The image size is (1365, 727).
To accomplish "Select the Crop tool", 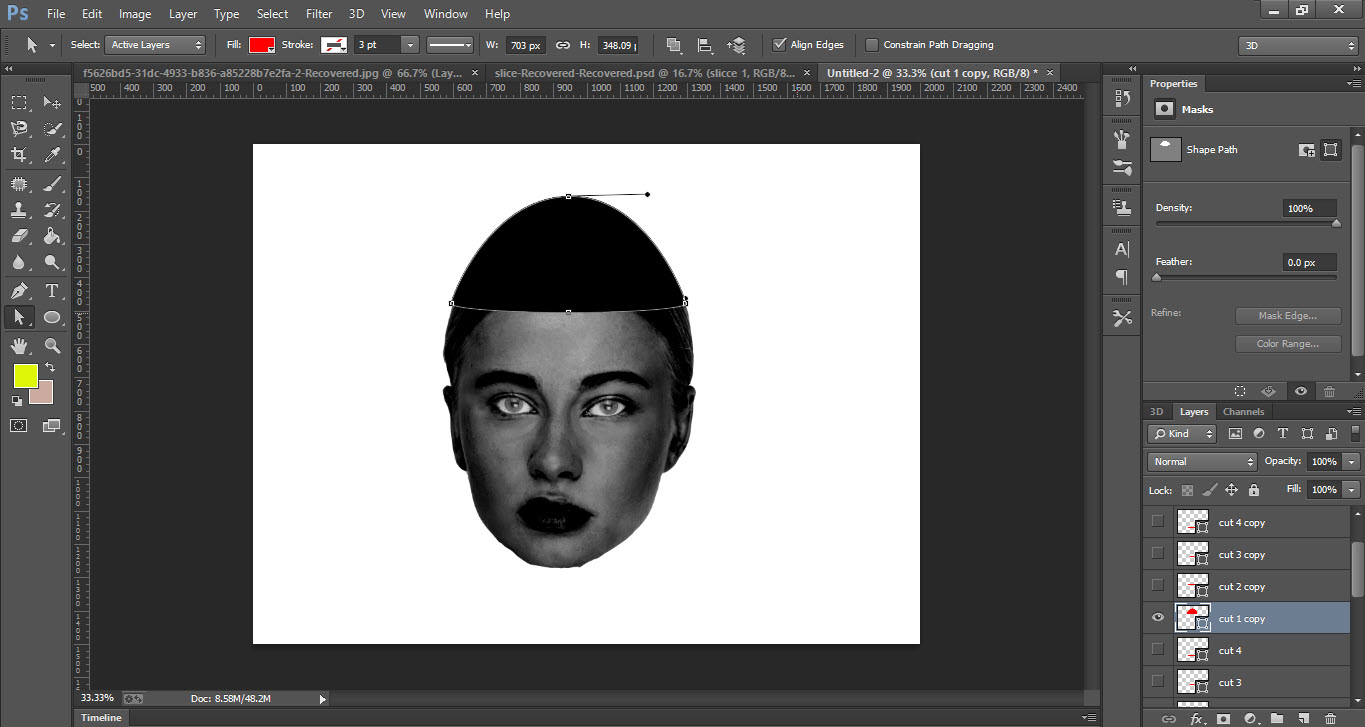I will point(18,155).
